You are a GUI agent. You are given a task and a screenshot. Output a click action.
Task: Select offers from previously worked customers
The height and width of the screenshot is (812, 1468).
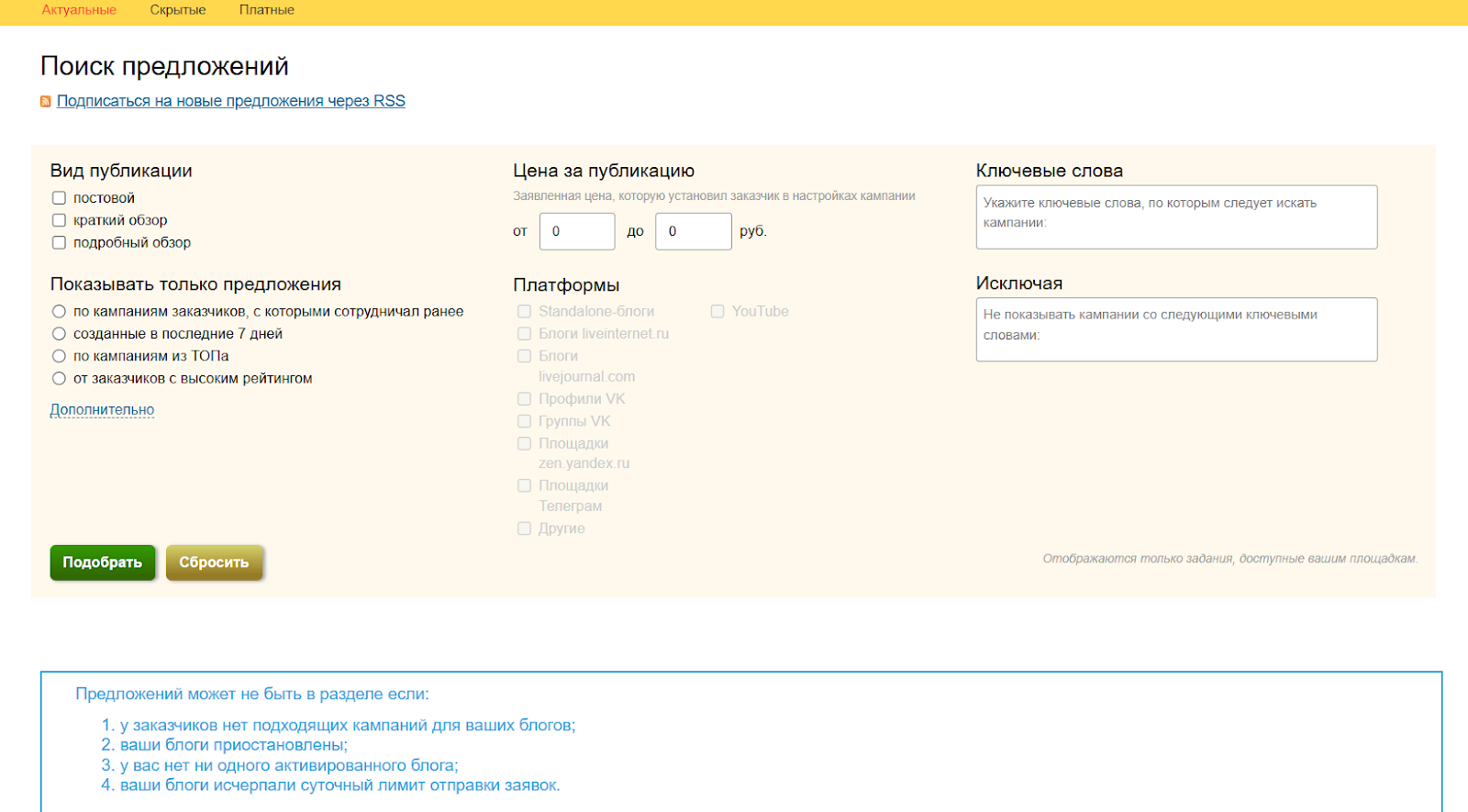pyautogui.click(x=60, y=312)
